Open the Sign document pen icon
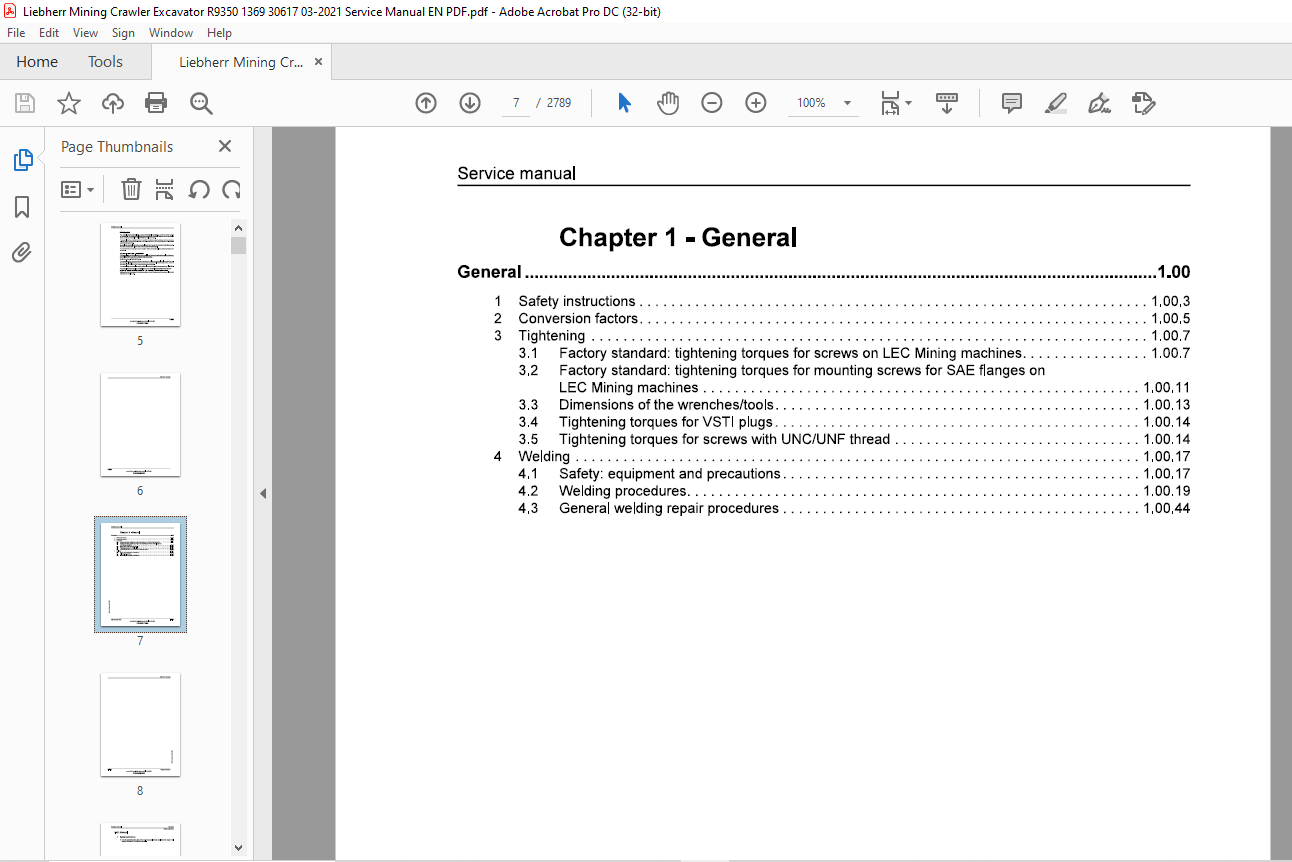 tap(1100, 103)
